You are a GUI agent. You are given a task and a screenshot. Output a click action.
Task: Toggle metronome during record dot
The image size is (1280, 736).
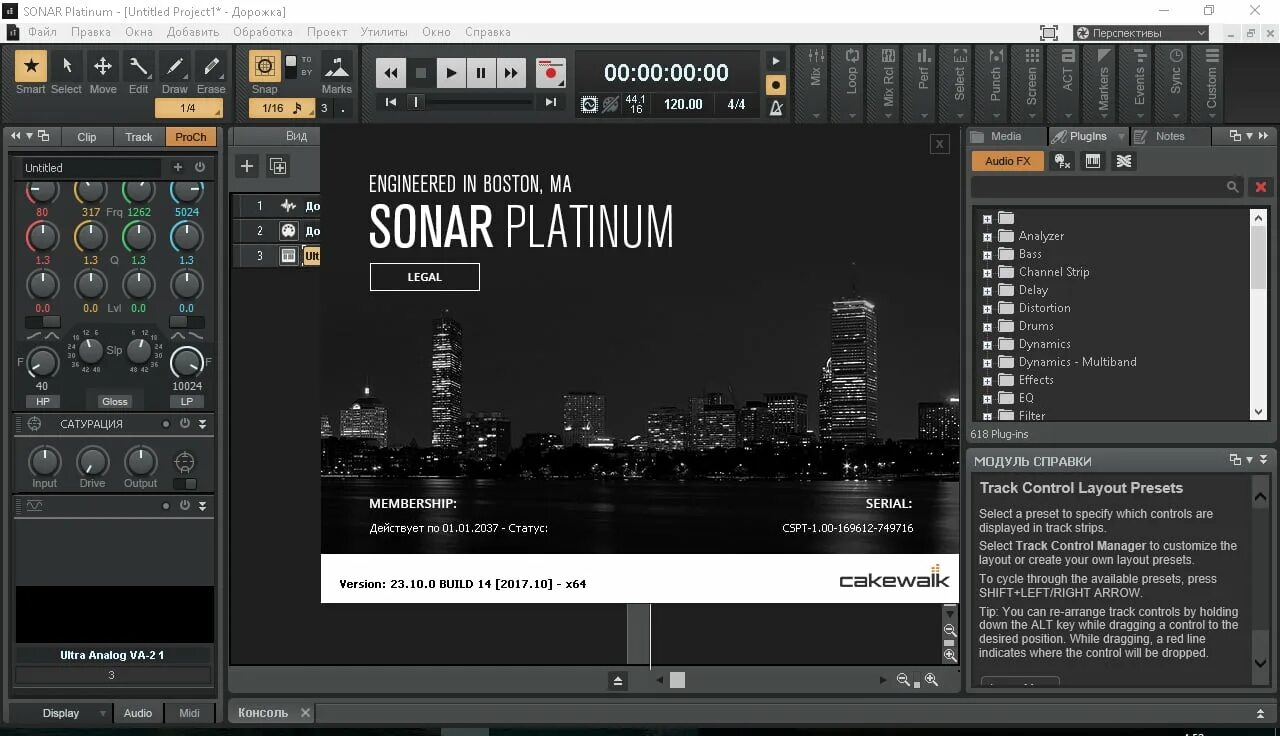coord(775,85)
